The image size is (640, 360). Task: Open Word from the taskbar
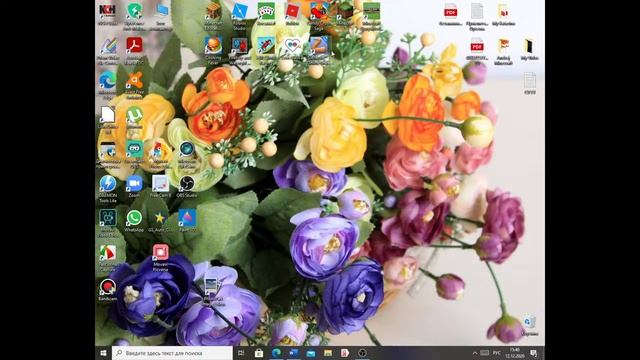293,353
